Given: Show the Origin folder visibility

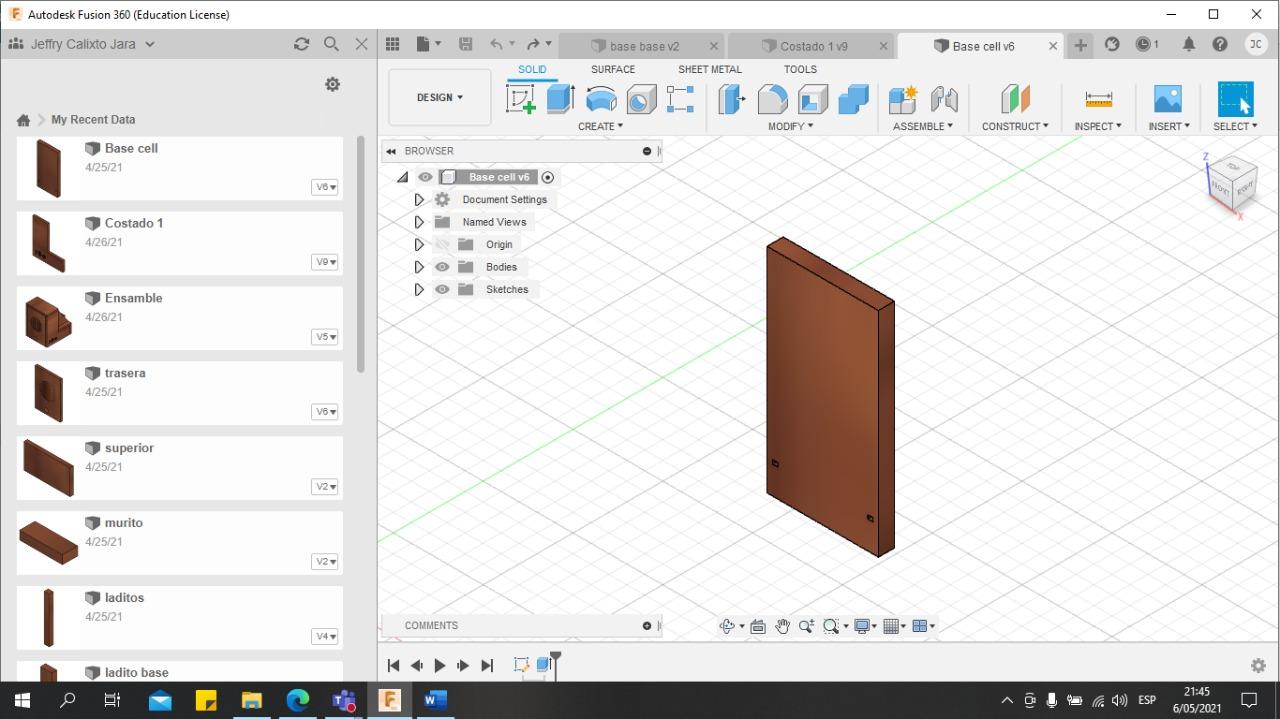Looking at the screenshot, I should pos(442,244).
